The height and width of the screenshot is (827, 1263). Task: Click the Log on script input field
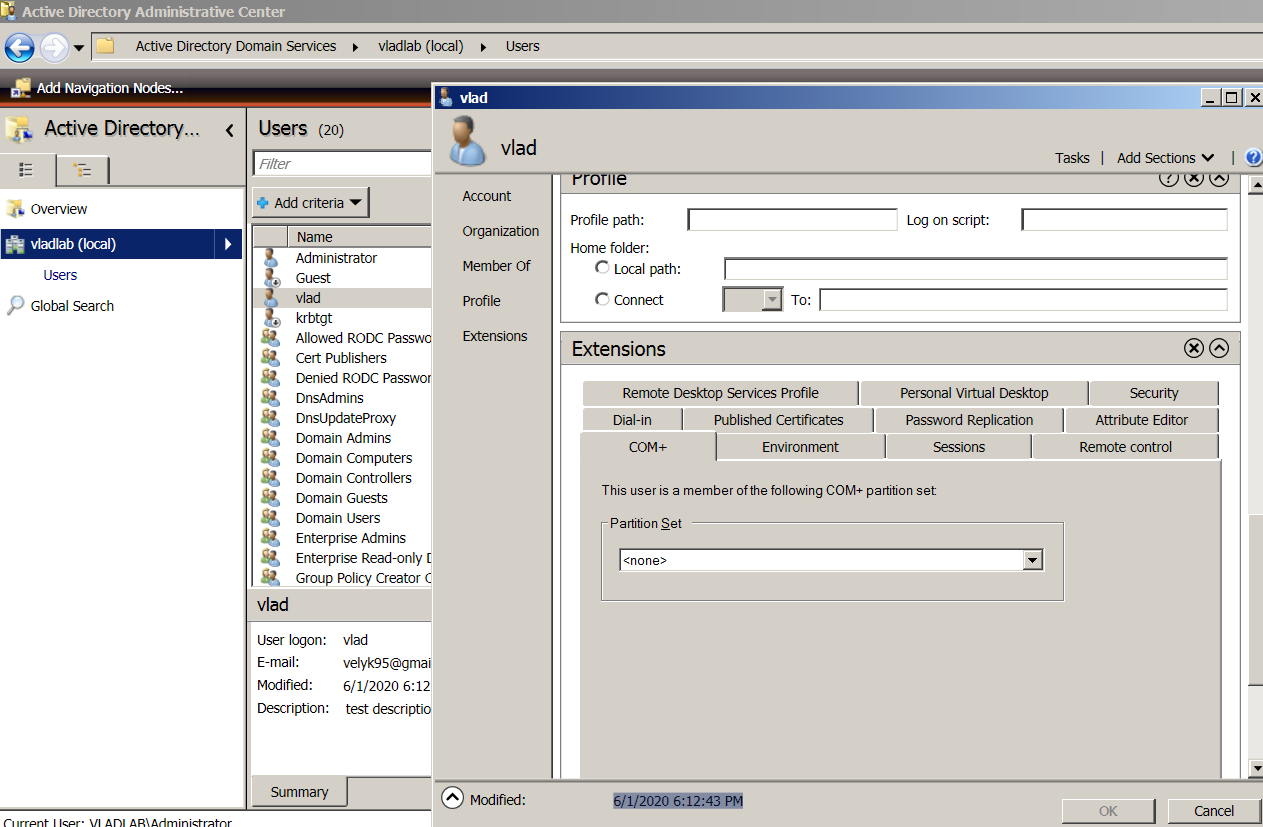1125,220
